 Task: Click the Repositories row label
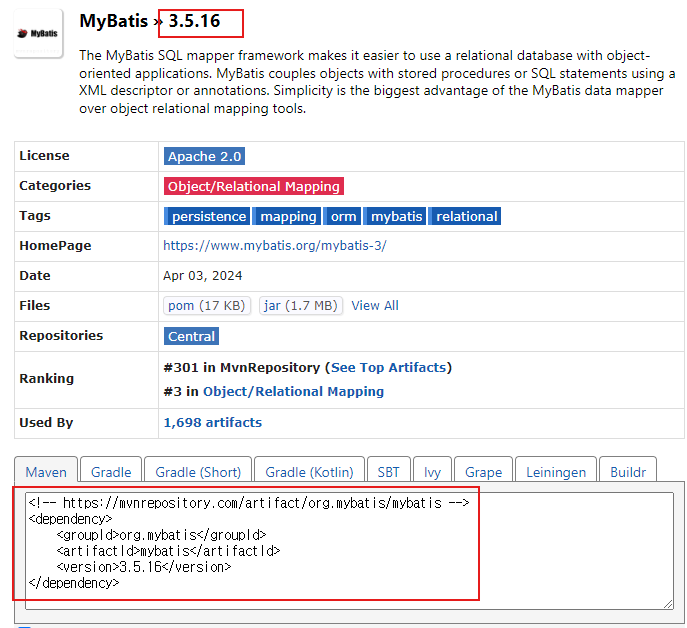click(x=61, y=335)
